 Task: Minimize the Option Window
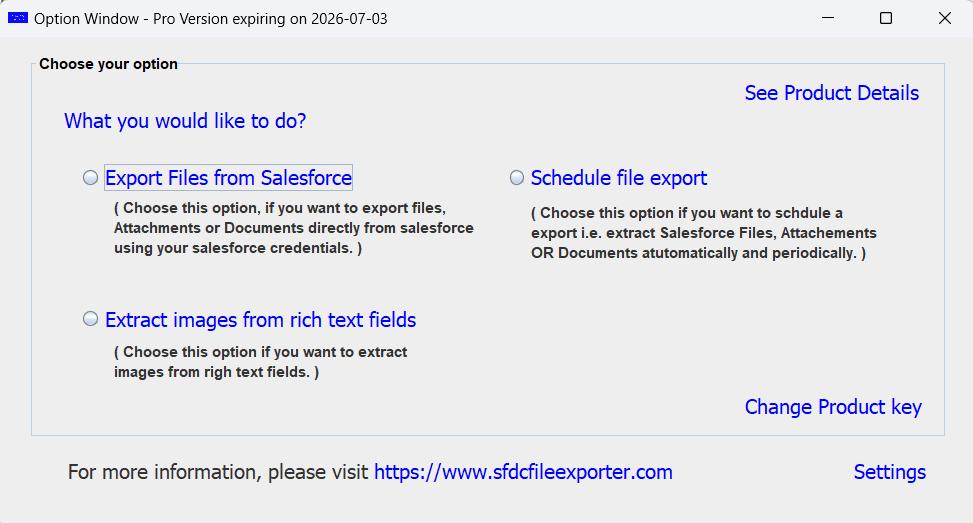click(827, 18)
